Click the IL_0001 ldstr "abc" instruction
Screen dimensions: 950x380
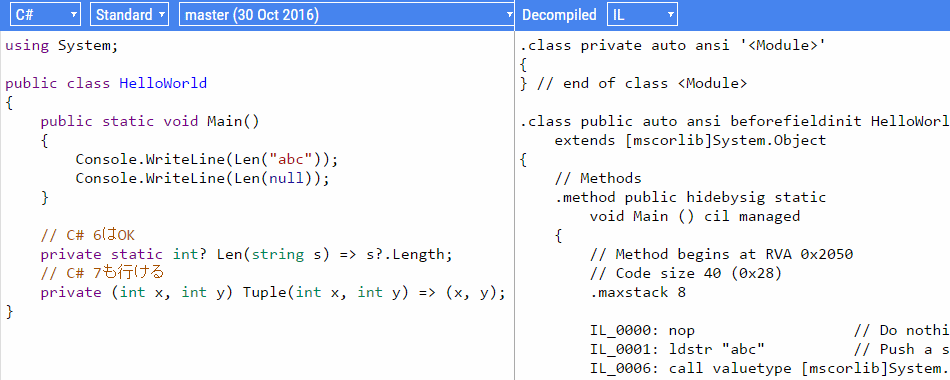(677, 350)
